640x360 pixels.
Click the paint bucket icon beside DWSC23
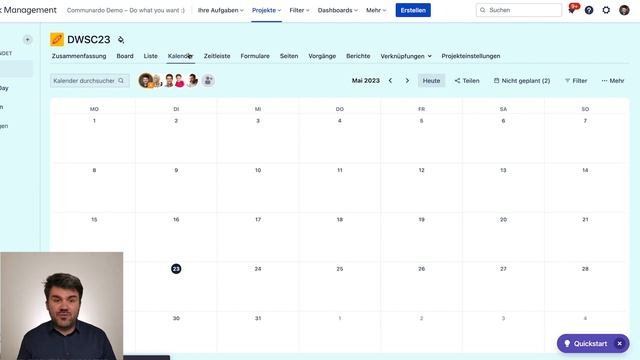coord(121,40)
